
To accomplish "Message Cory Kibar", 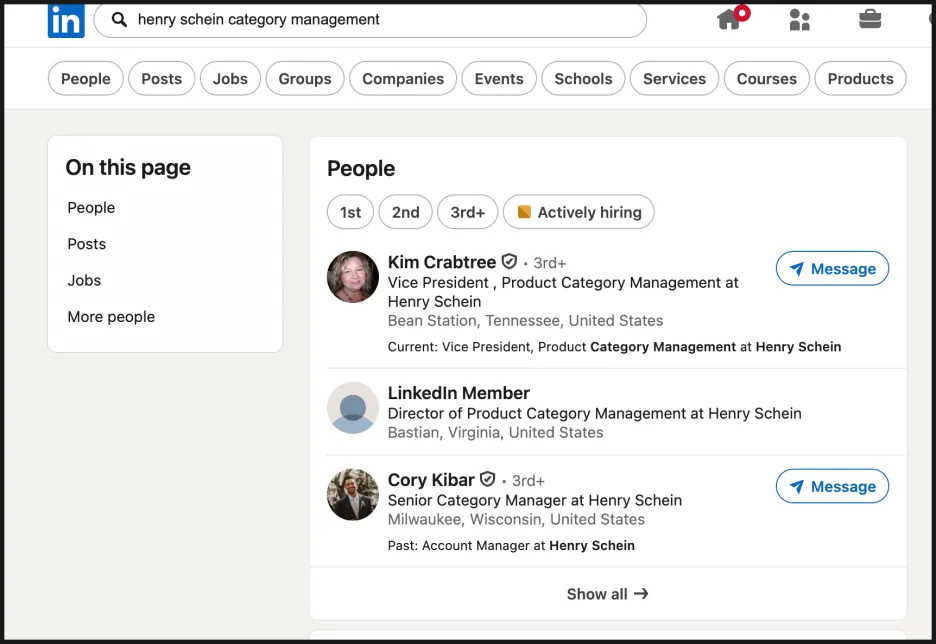I will pos(832,486).
